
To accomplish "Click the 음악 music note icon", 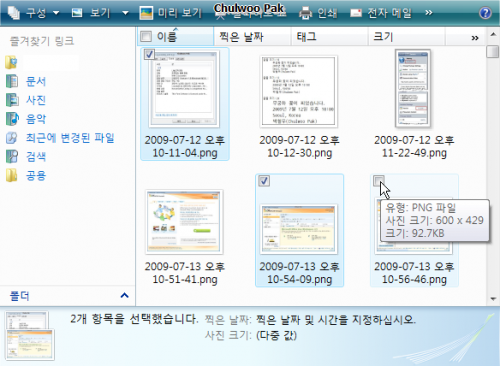I will pyautogui.click(x=12, y=119).
